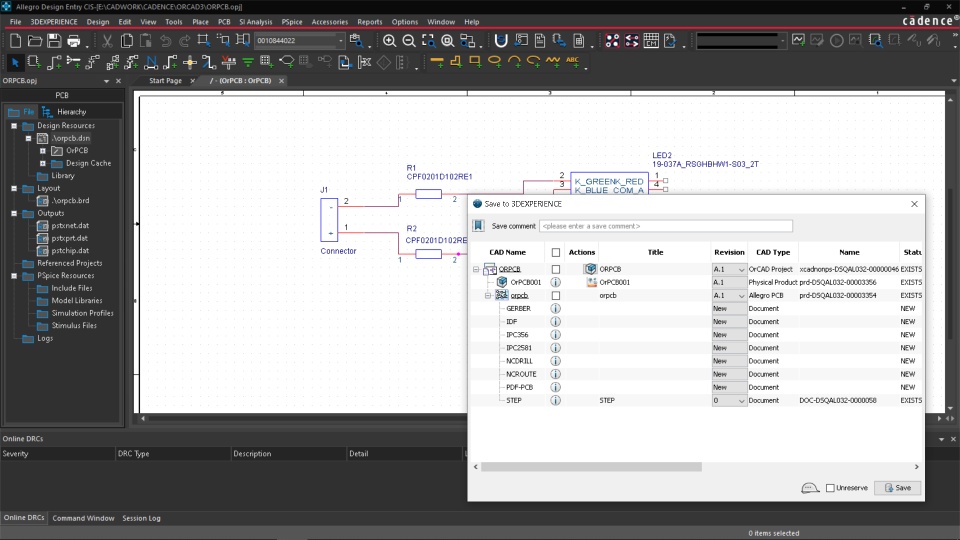Select the Place Text ABC tool

574,61
